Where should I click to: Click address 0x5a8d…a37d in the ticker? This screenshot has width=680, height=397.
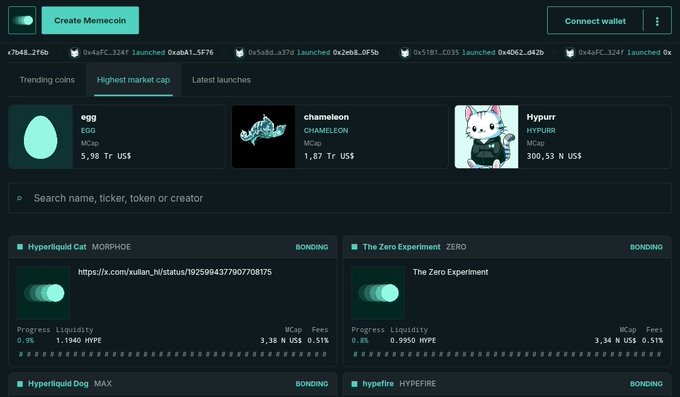(271, 52)
